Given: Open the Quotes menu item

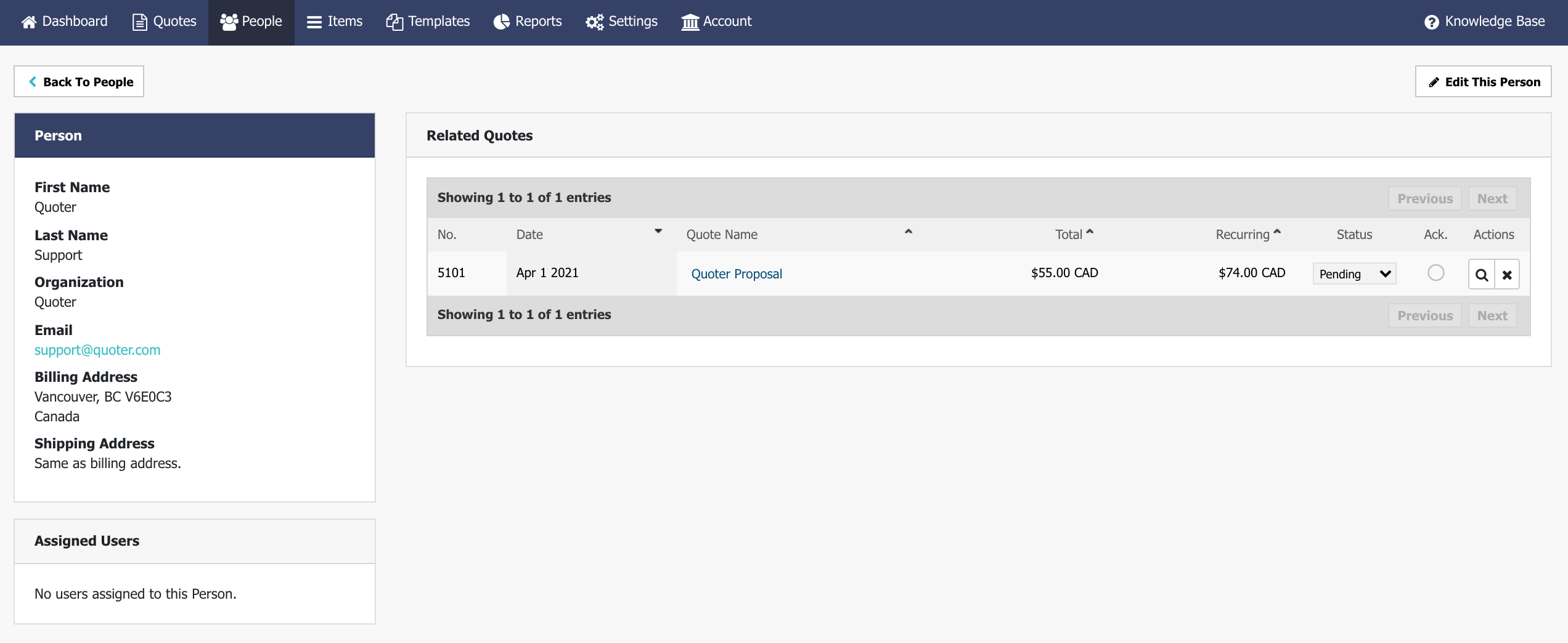Looking at the screenshot, I should (165, 22).
